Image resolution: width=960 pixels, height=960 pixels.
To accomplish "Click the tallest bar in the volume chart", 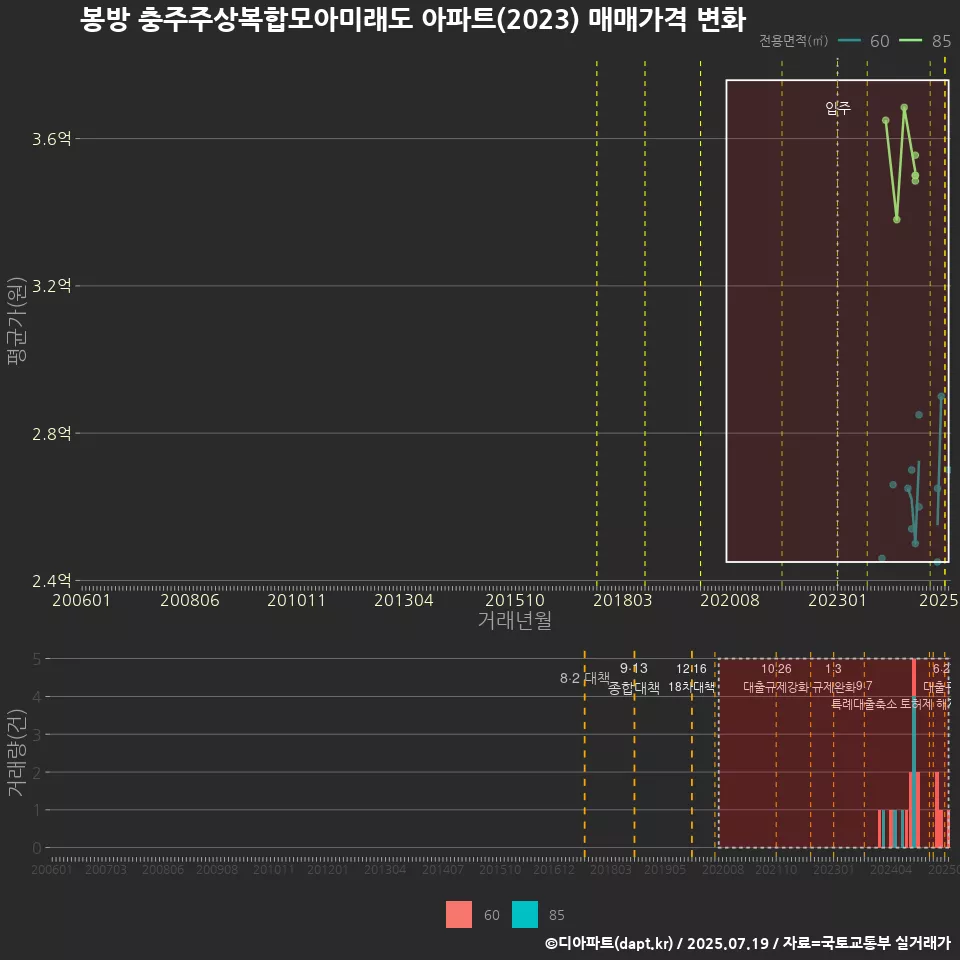I will 914,753.
